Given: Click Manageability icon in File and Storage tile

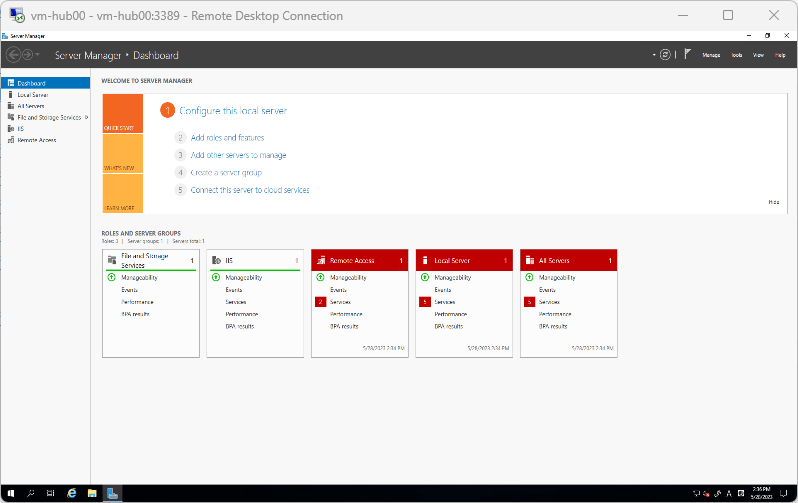Looking at the screenshot, I should pyautogui.click(x=111, y=277).
